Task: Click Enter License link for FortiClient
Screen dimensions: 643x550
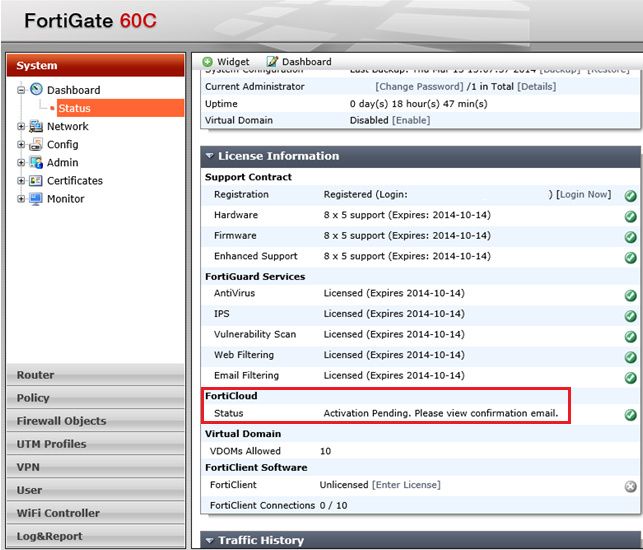Action: pos(406,485)
